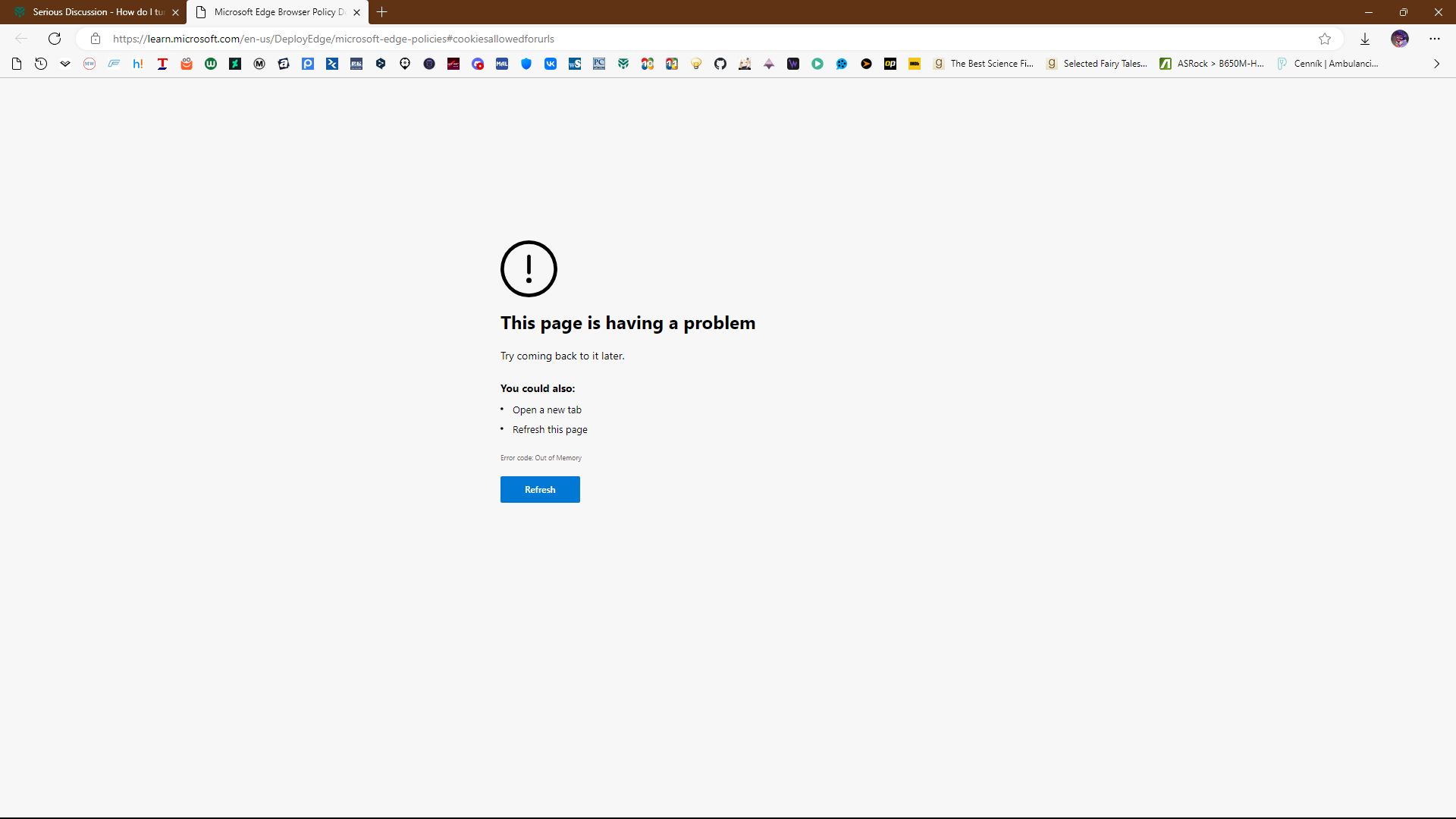1456x819 pixels.
Task: Open the MW circle bookmark
Action: (89, 64)
